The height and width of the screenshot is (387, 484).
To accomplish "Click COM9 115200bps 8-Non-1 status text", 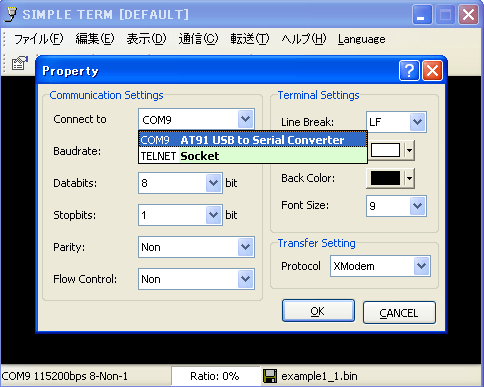I will (x=65, y=376).
